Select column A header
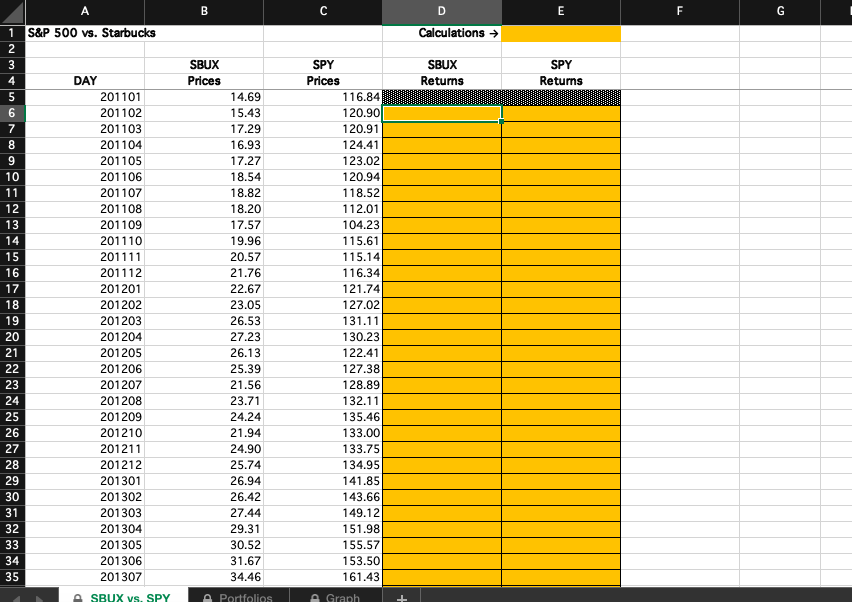 pos(85,11)
